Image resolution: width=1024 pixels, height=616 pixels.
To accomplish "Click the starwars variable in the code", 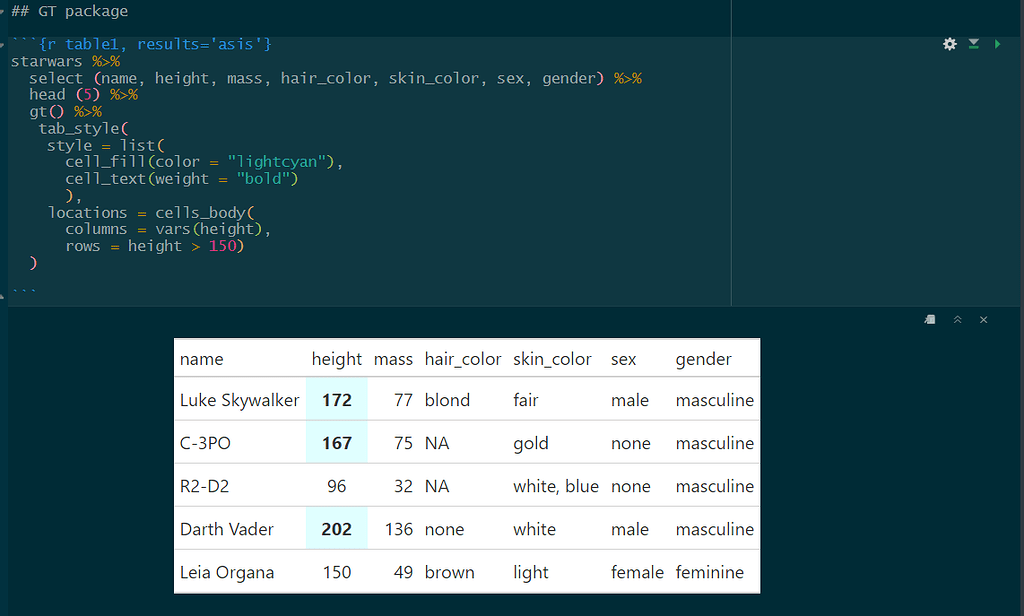I will coord(41,61).
